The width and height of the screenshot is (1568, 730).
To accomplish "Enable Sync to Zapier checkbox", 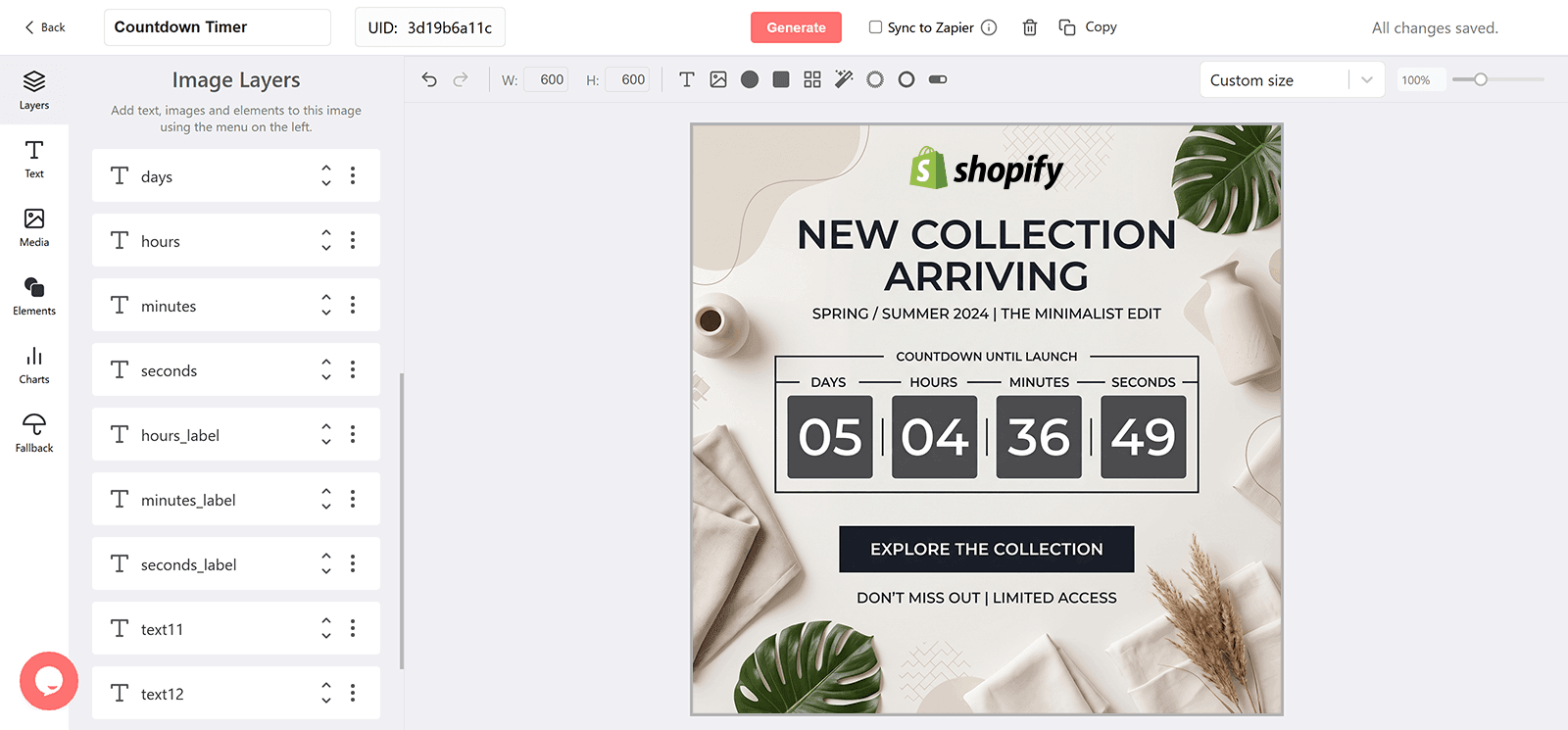I will pos(875,27).
